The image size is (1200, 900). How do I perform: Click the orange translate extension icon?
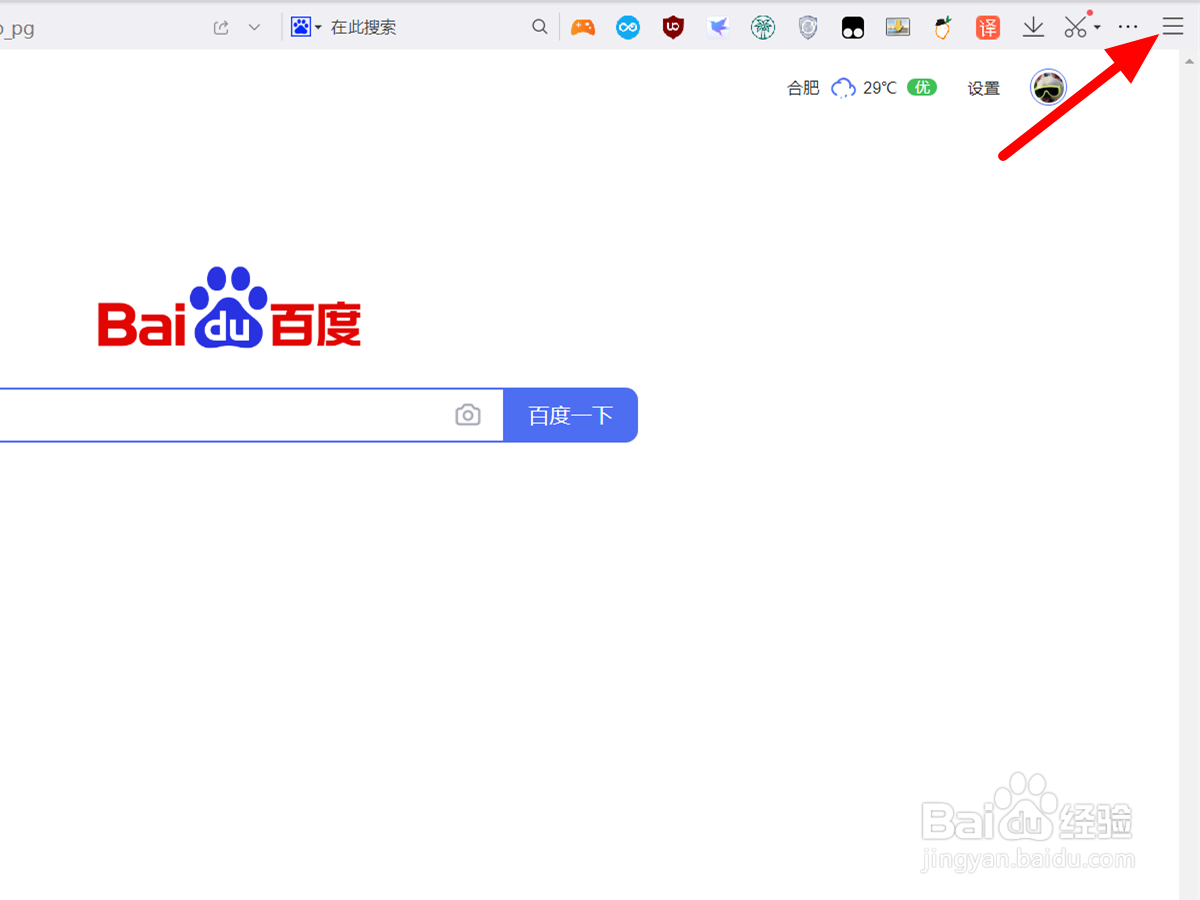coord(988,27)
